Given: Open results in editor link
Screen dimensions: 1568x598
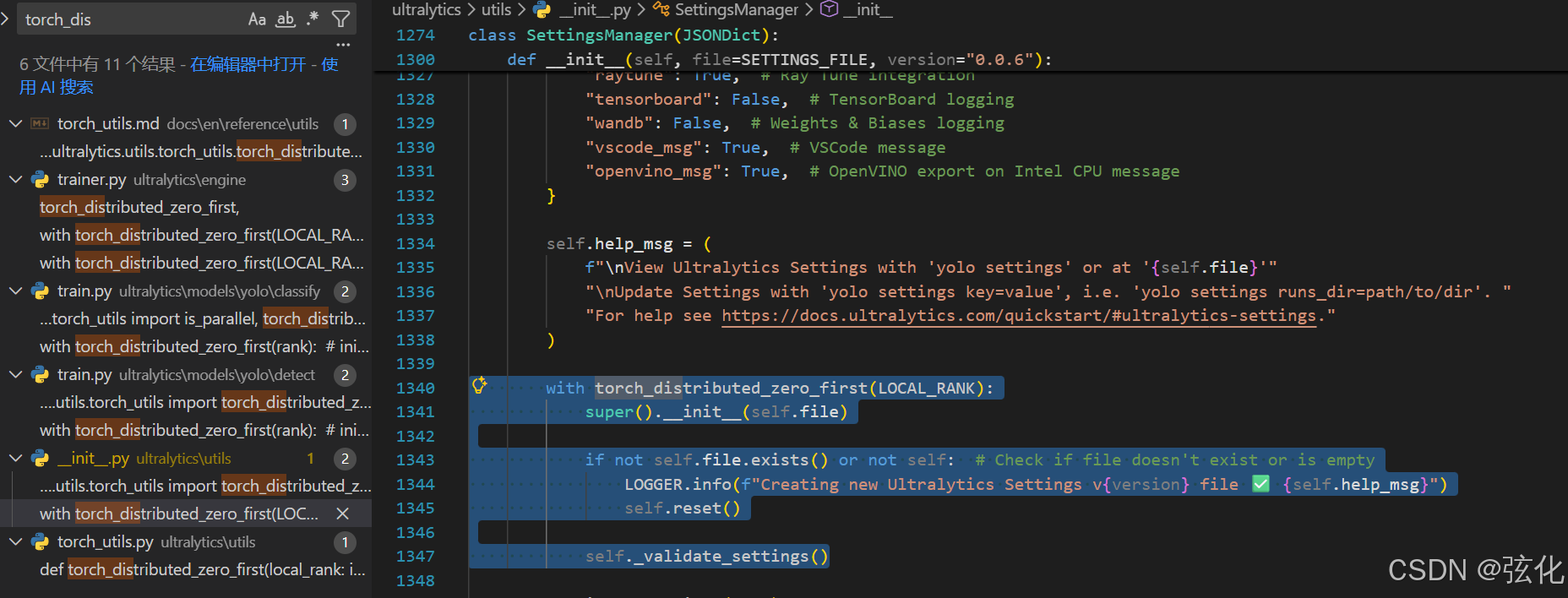Looking at the screenshot, I should (248, 64).
